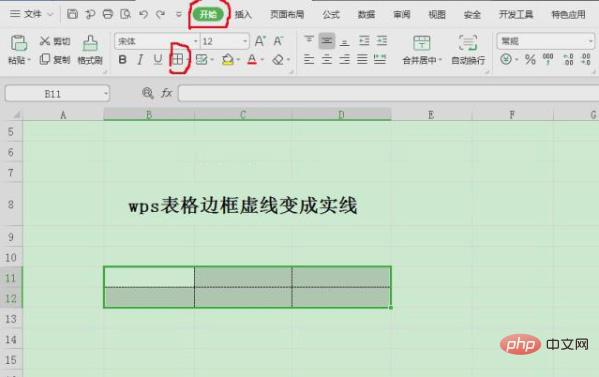Click the title text wps表格边框虚线变成实线

click(x=243, y=205)
